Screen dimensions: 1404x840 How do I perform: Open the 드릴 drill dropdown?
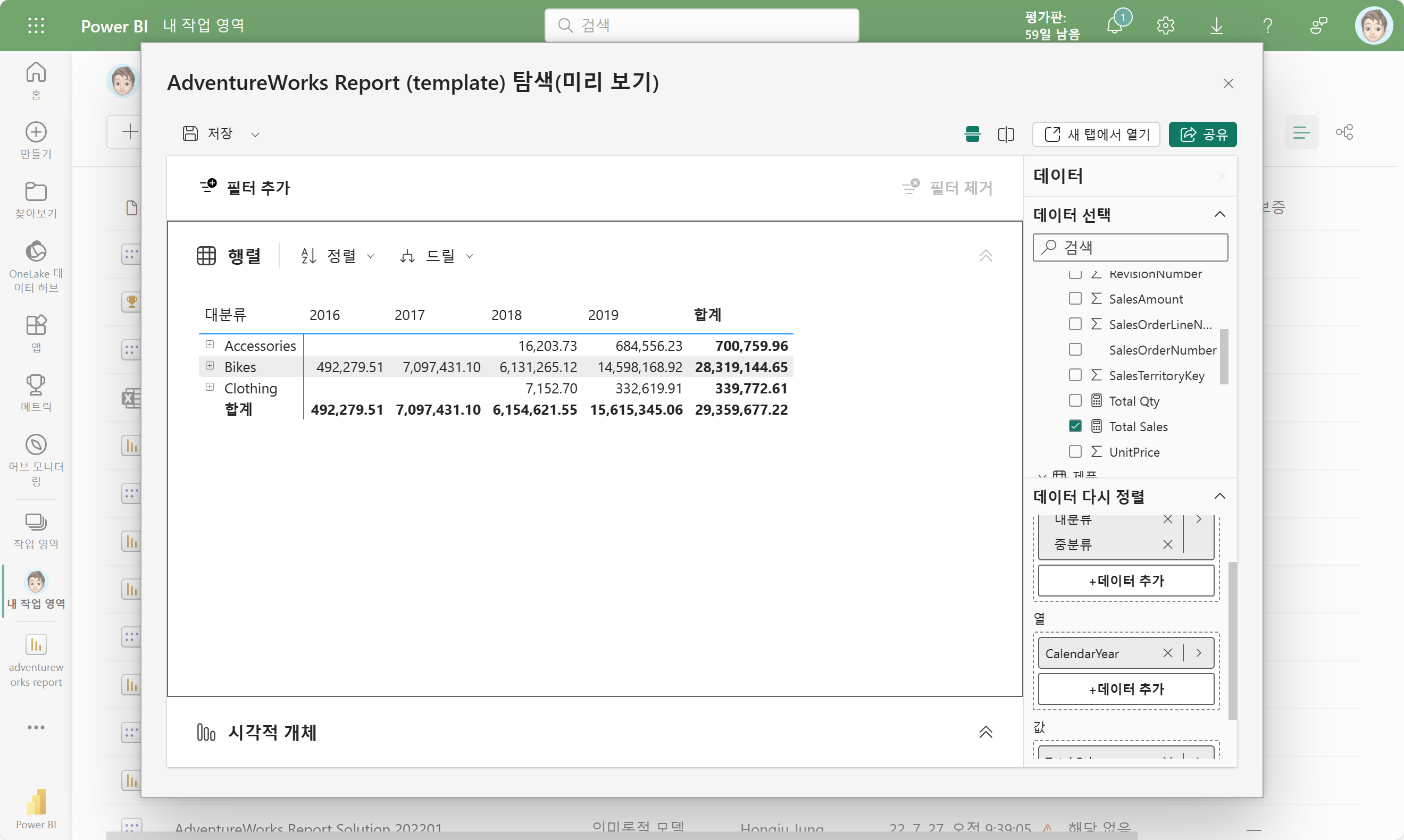tap(437, 256)
